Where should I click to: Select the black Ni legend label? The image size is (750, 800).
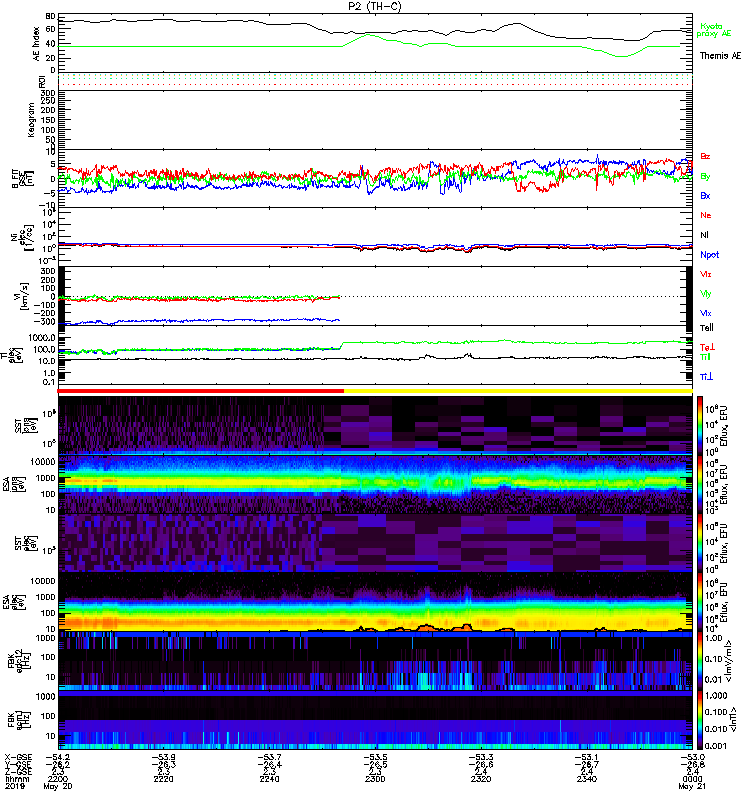[705, 235]
